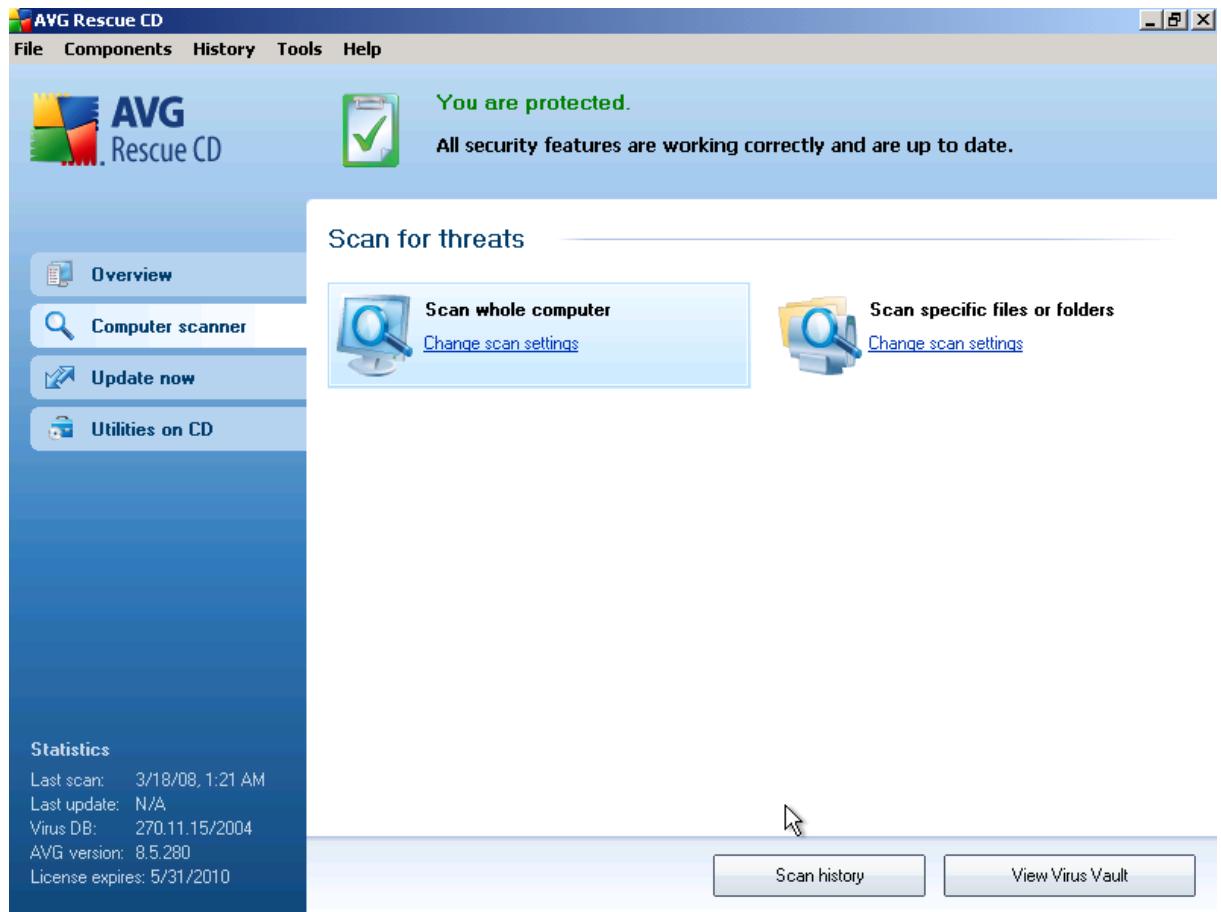
Task: Click the Scan for threats heading
Action: pos(427,240)
